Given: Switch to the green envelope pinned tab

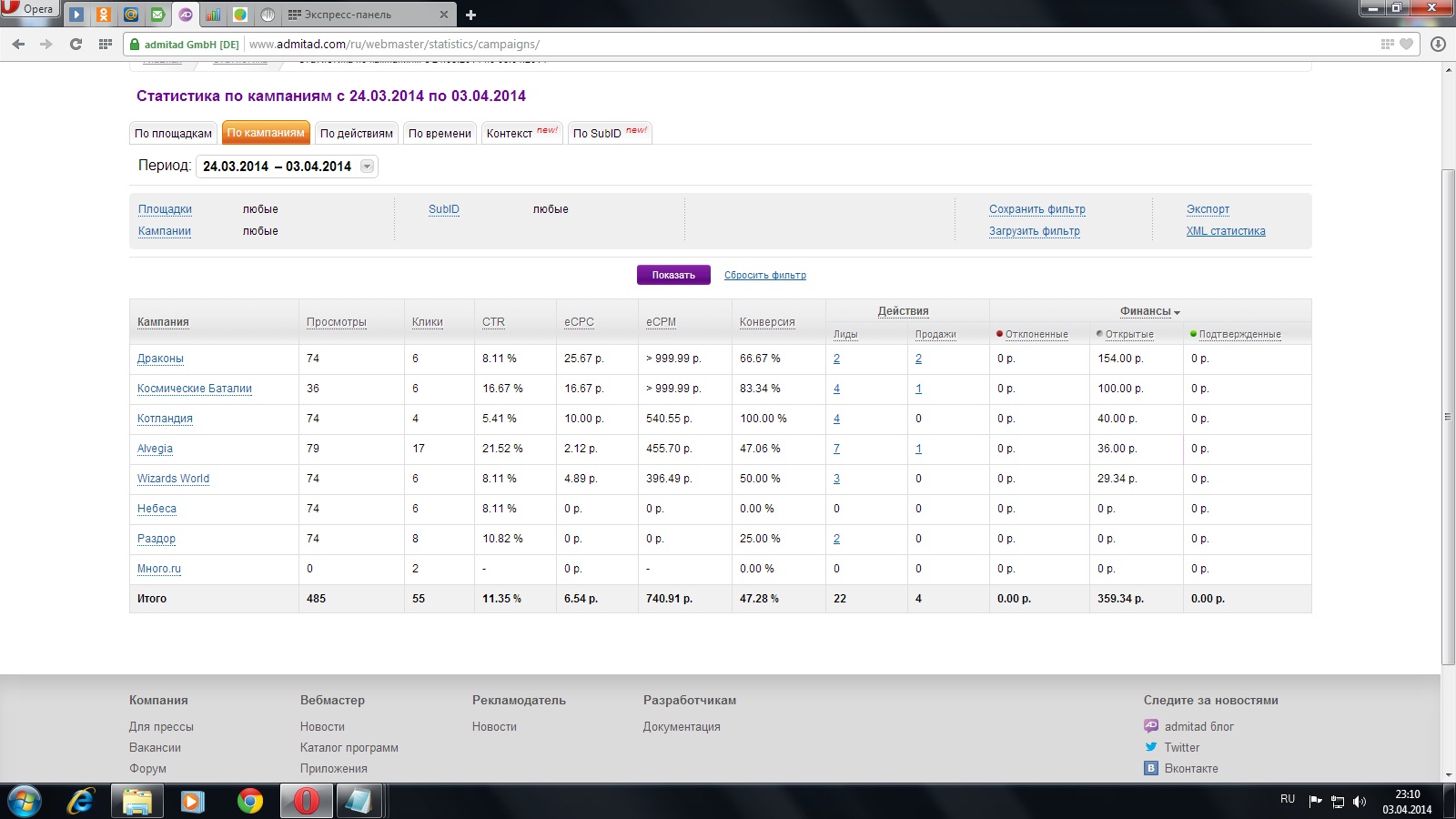Looking at the screenshot, I should tap(158, 15).
